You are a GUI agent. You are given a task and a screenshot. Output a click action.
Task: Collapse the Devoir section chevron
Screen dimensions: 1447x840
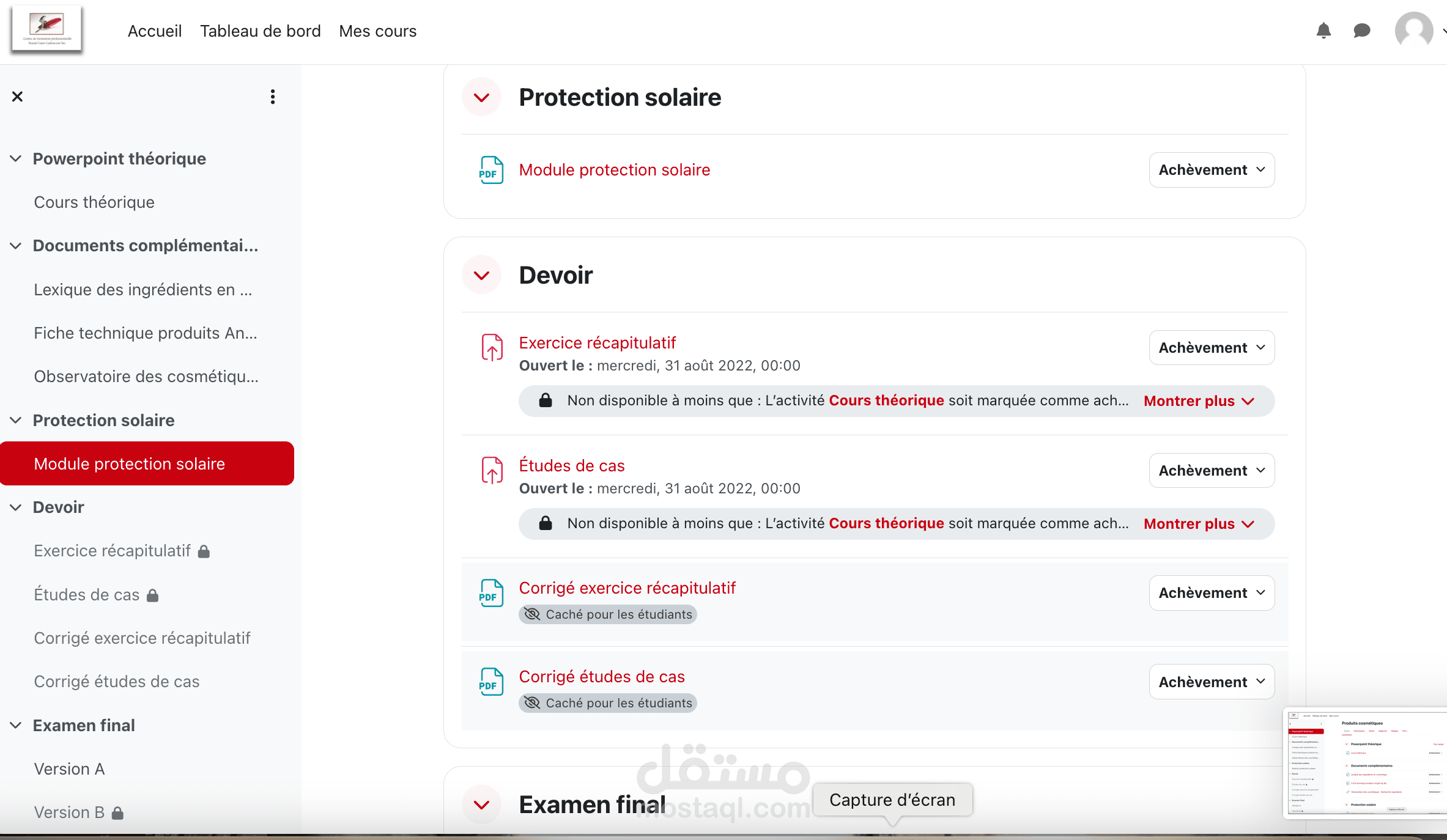click(x=482, y=275)
